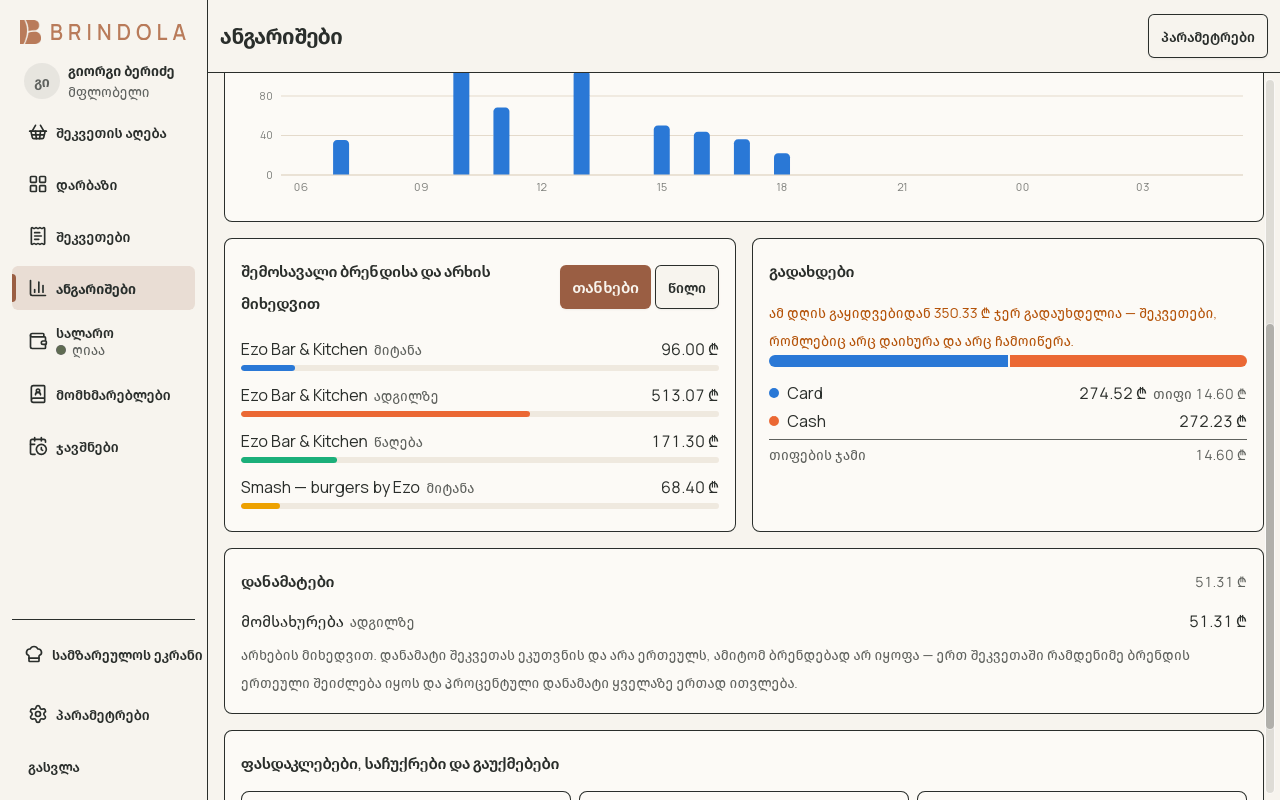Click the Ezo Bar & Kitchen წაღება progress bar
Image resolution: width=1280 pixels, height=800 pixels.
click(x=480, y=460)
